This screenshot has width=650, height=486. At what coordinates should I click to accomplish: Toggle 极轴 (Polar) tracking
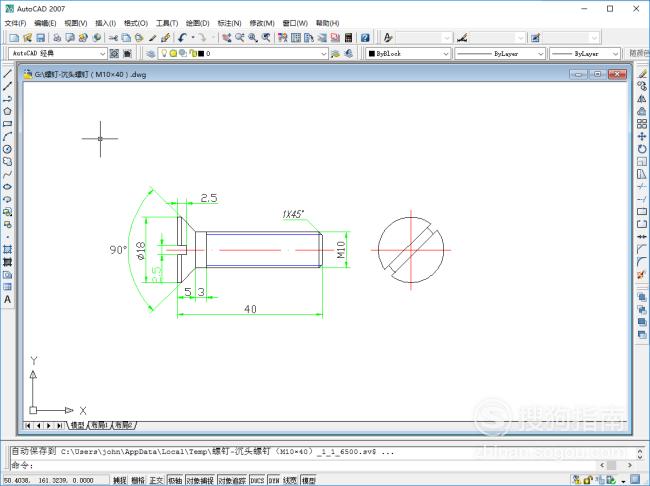click(x=175, y=480)
